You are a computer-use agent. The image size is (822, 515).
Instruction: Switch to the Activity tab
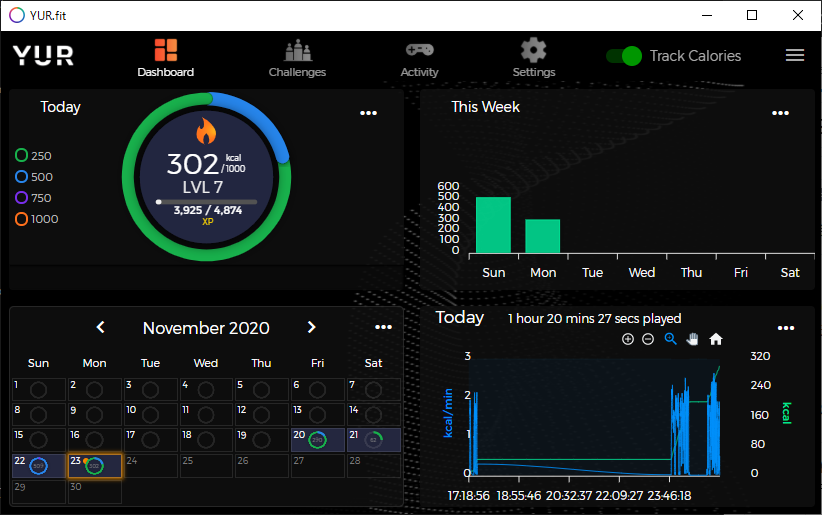pos(419,58)
